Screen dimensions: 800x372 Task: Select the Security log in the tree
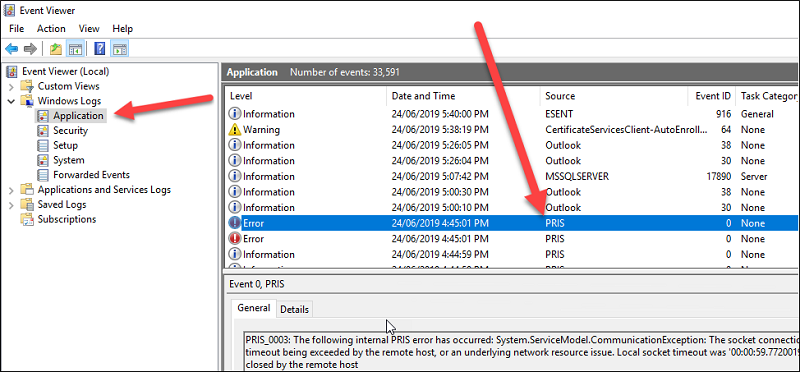(70, 131)
